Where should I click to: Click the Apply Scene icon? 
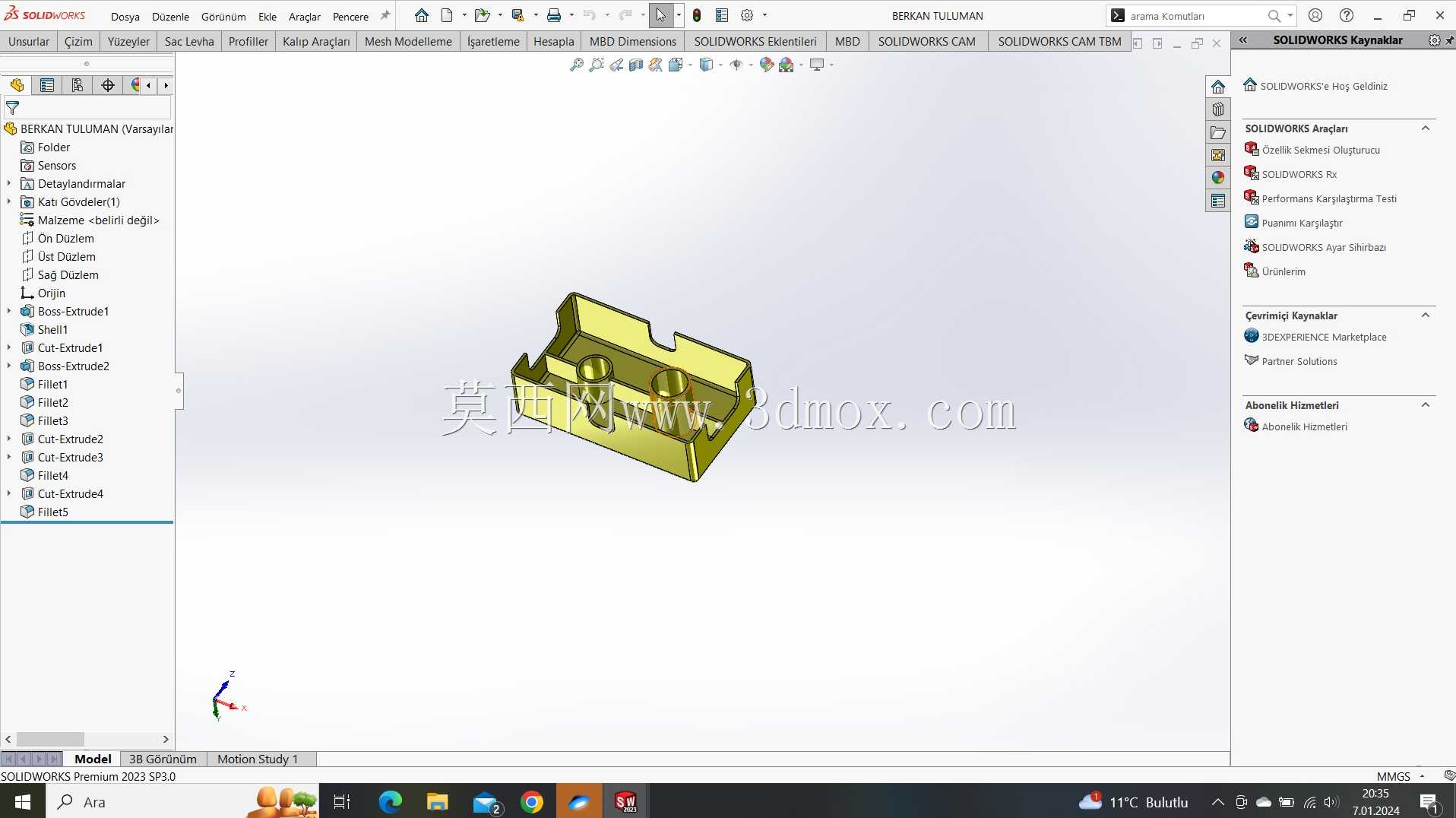point(787,65)
